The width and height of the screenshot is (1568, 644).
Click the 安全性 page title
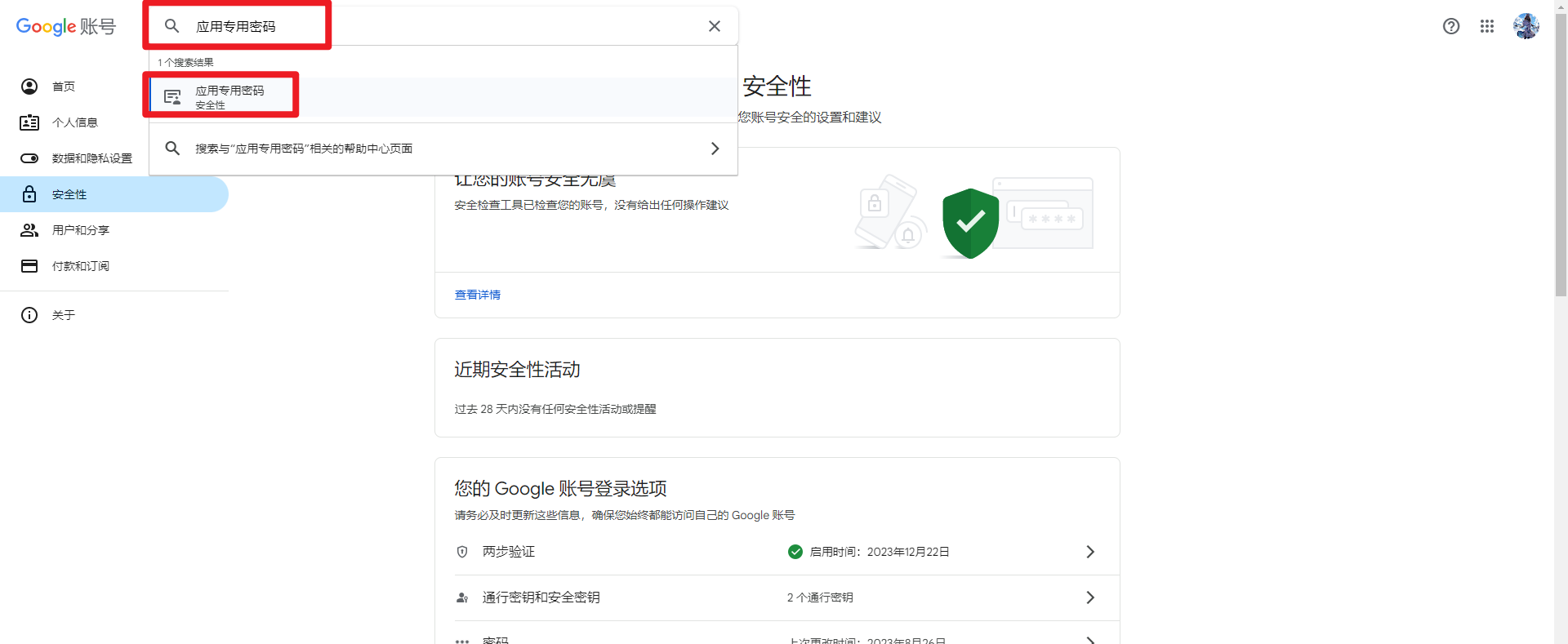pyautogui.click(x=777, y=86)
